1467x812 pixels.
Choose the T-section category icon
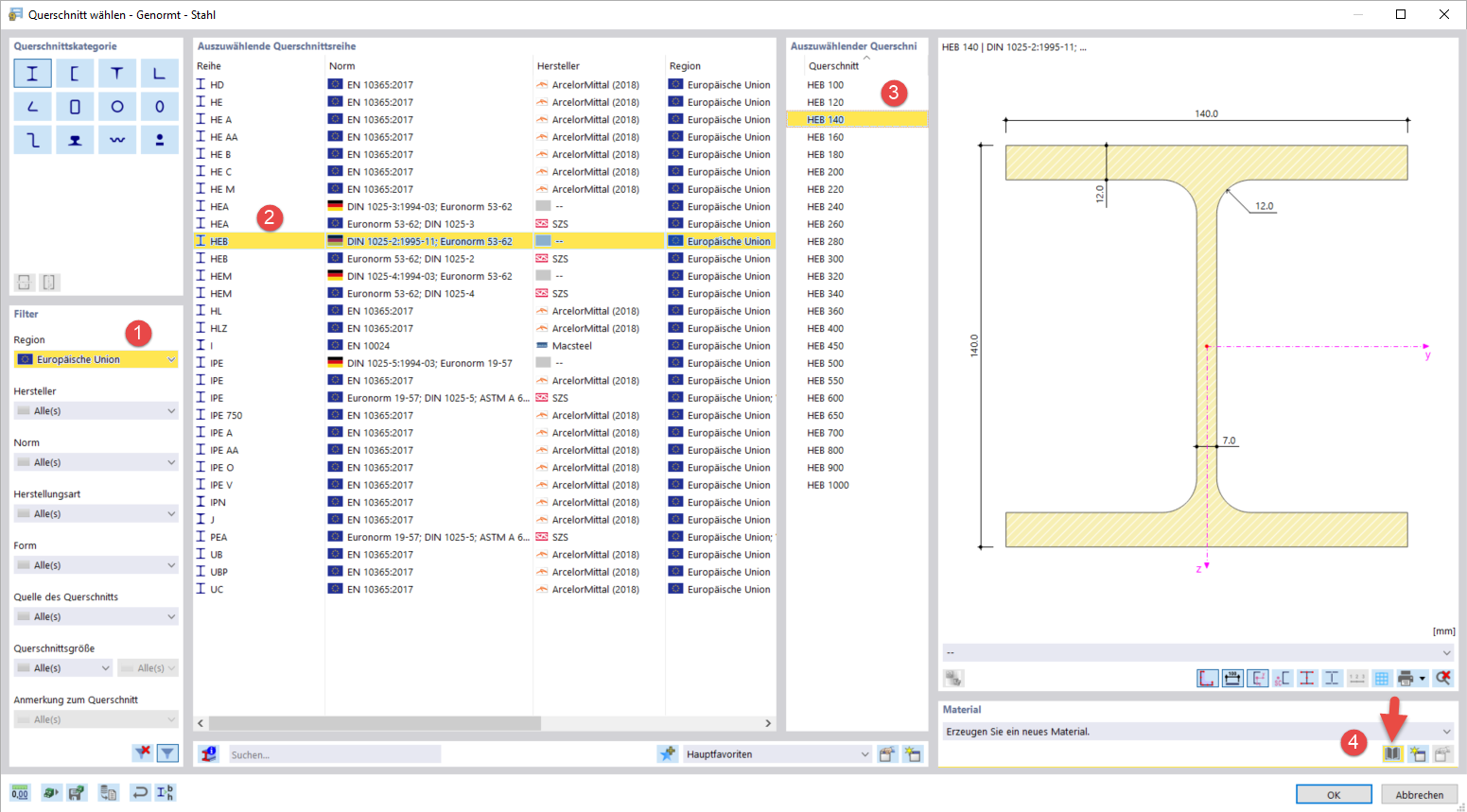click(117, 74)
